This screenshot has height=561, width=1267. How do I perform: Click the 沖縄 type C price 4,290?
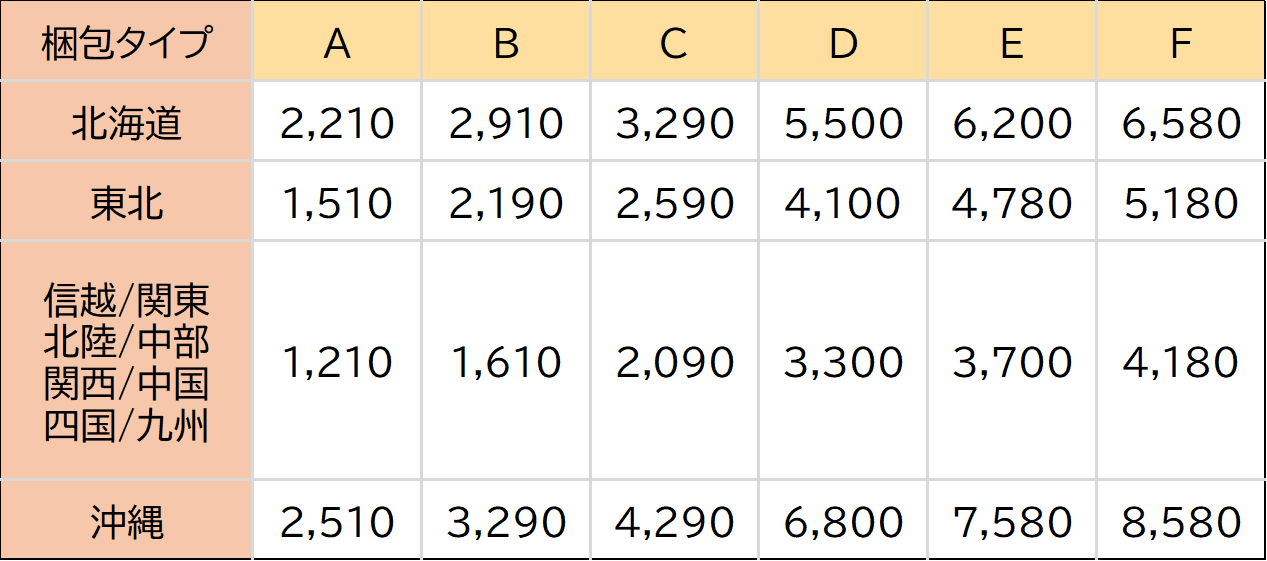pyautogui.click(x=674, y=522)
